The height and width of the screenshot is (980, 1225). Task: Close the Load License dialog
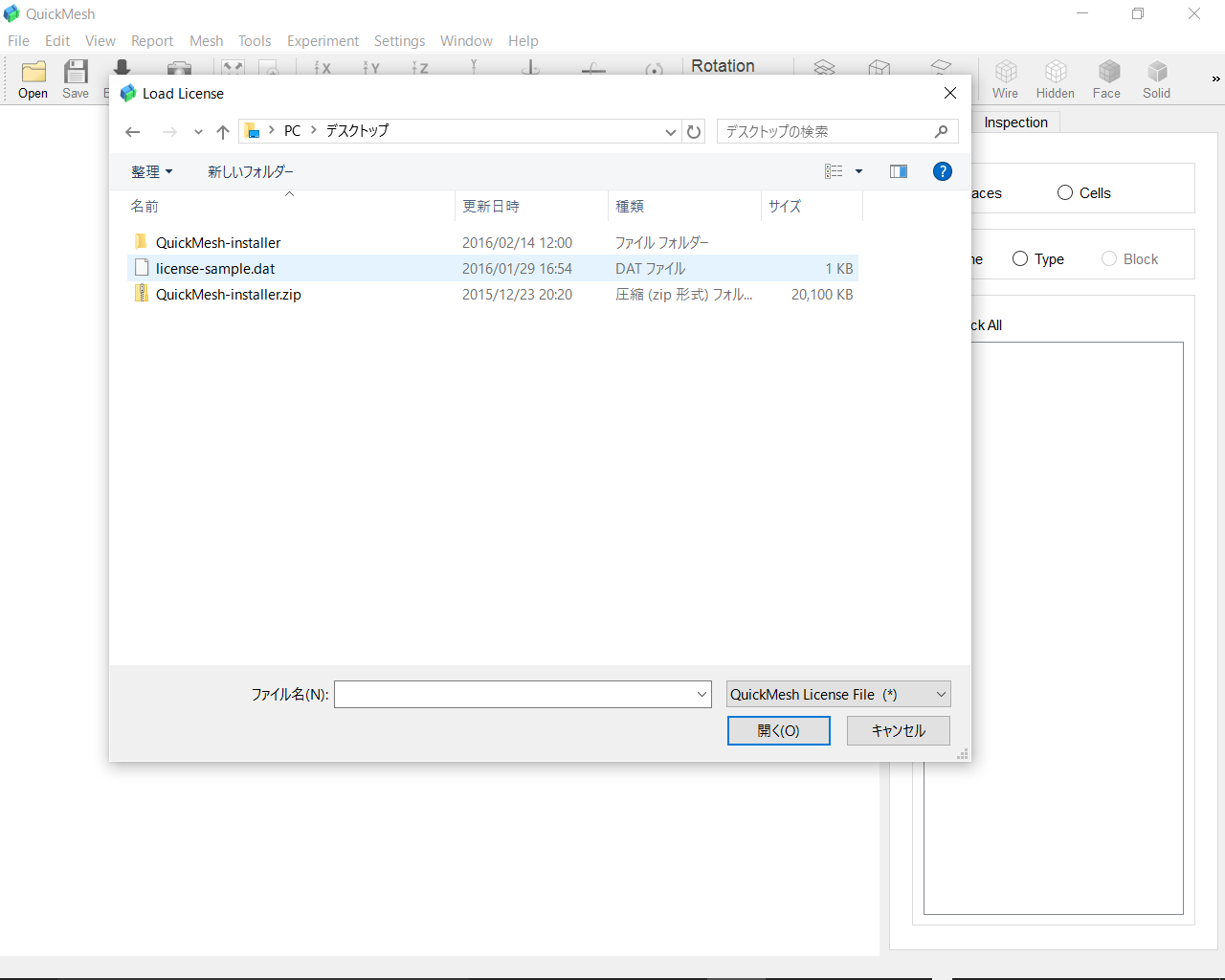(x=950, y=93)
